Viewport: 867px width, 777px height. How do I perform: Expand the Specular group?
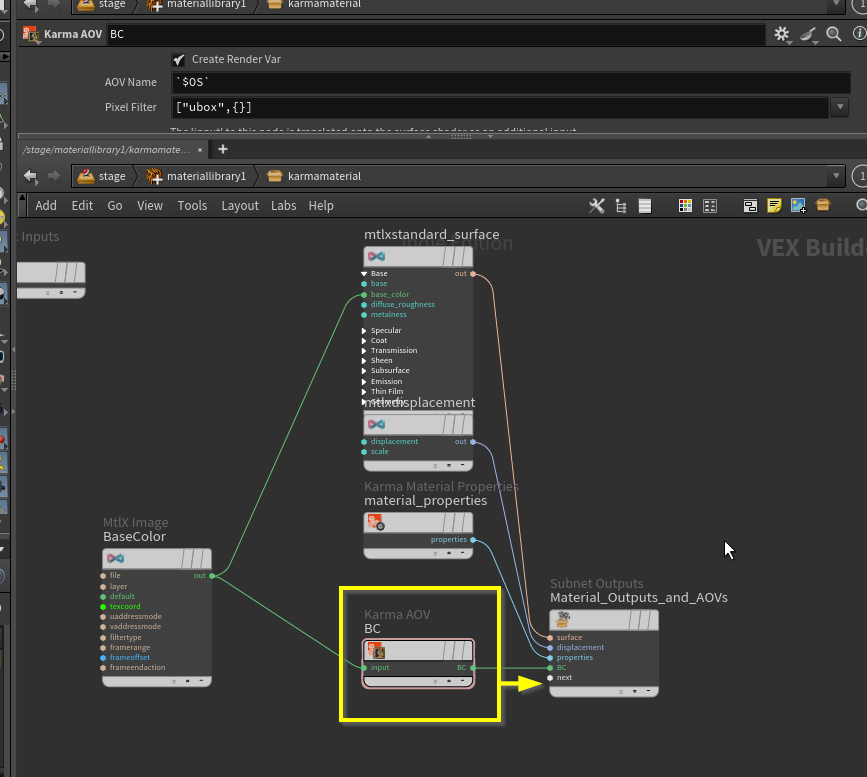click(x=364, y=331)
